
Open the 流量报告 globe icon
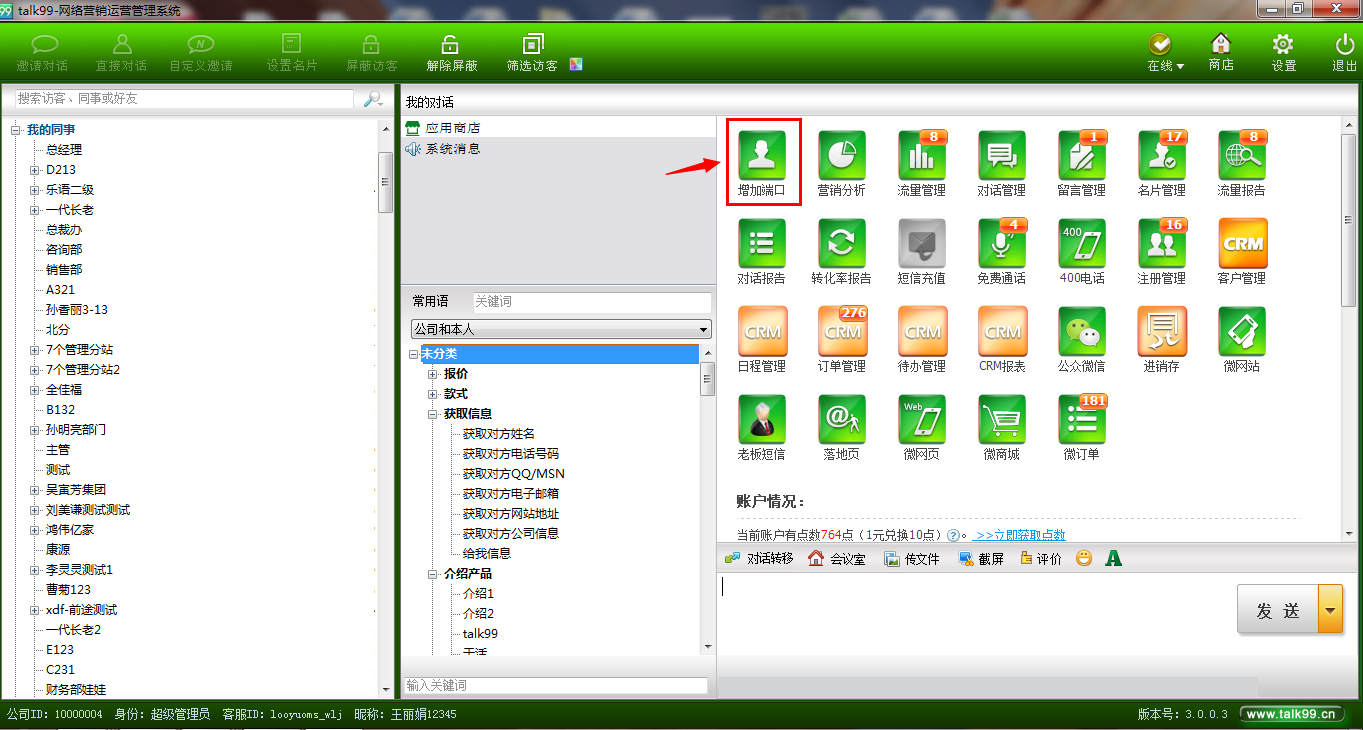tap(1242, 156)
